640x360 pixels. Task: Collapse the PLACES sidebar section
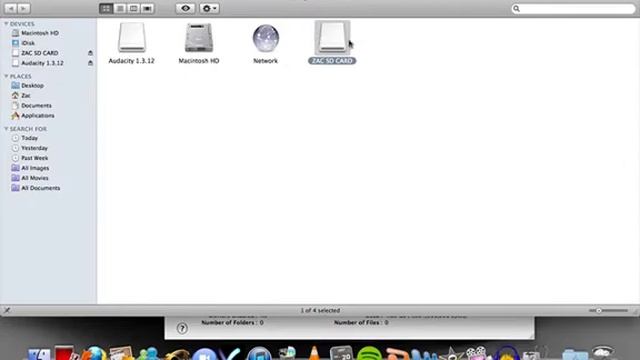click(x=6, y=76)
